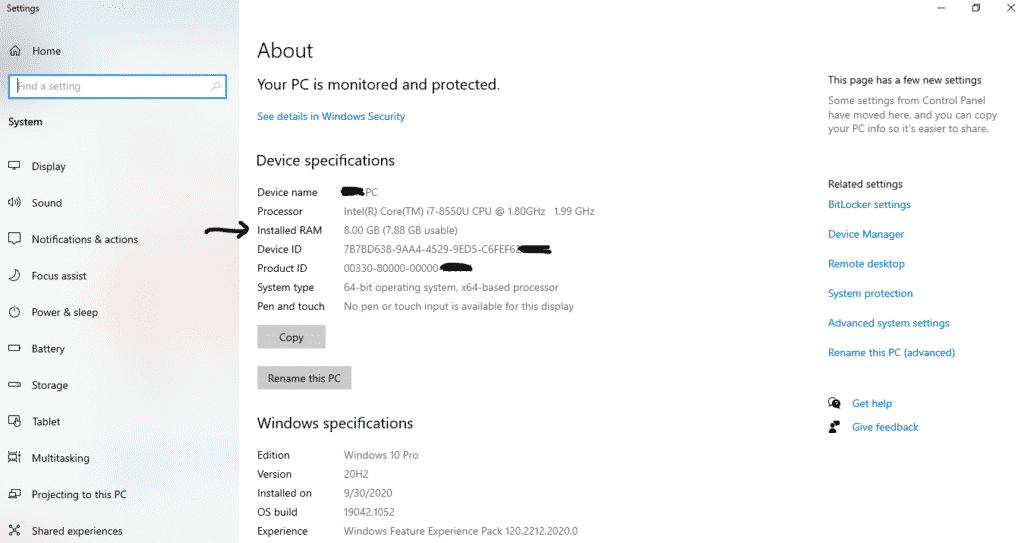Click the About page title
1024x543 pixels.
(x=285, y=50)
